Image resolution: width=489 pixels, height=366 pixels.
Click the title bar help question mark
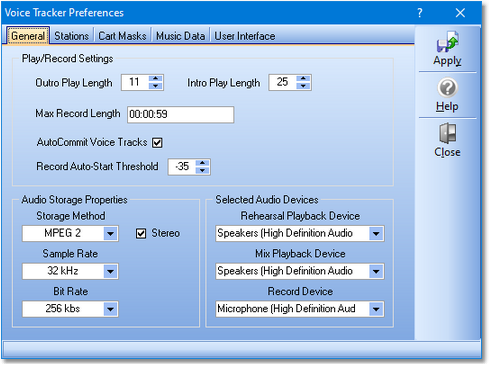(420, 13)
